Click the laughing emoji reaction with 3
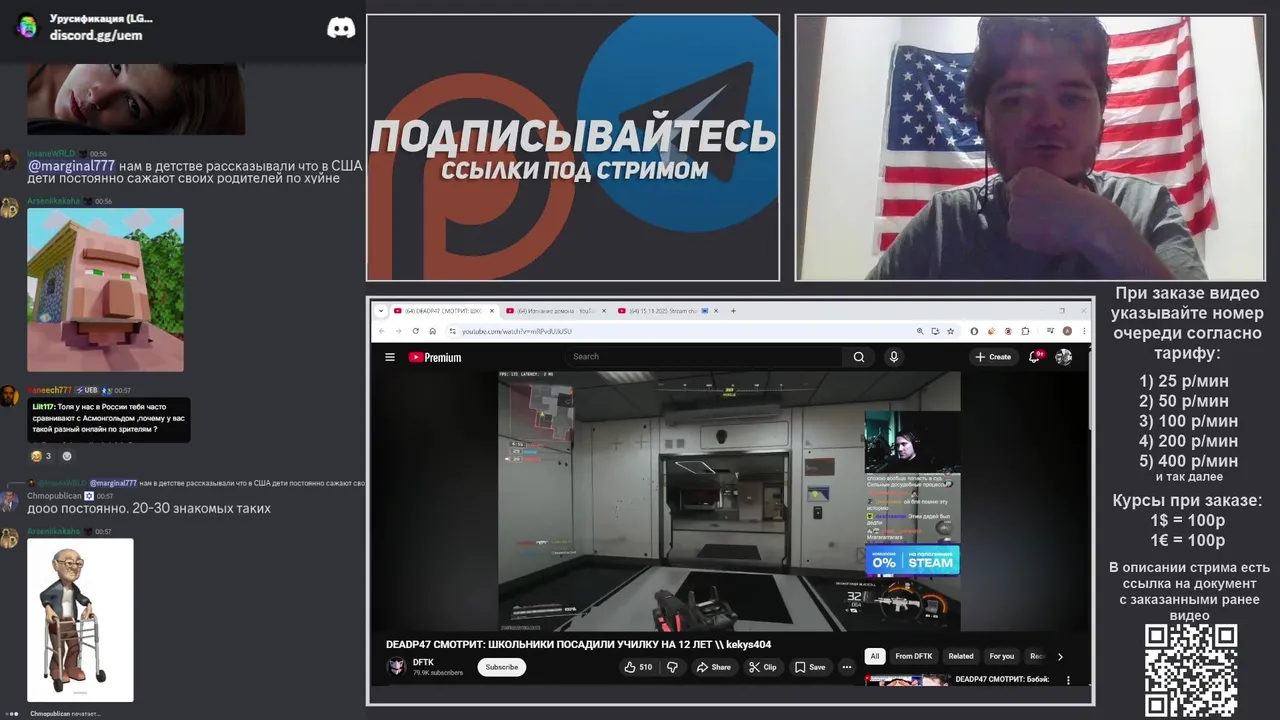The image size is (1280, 720). [41, 456]
